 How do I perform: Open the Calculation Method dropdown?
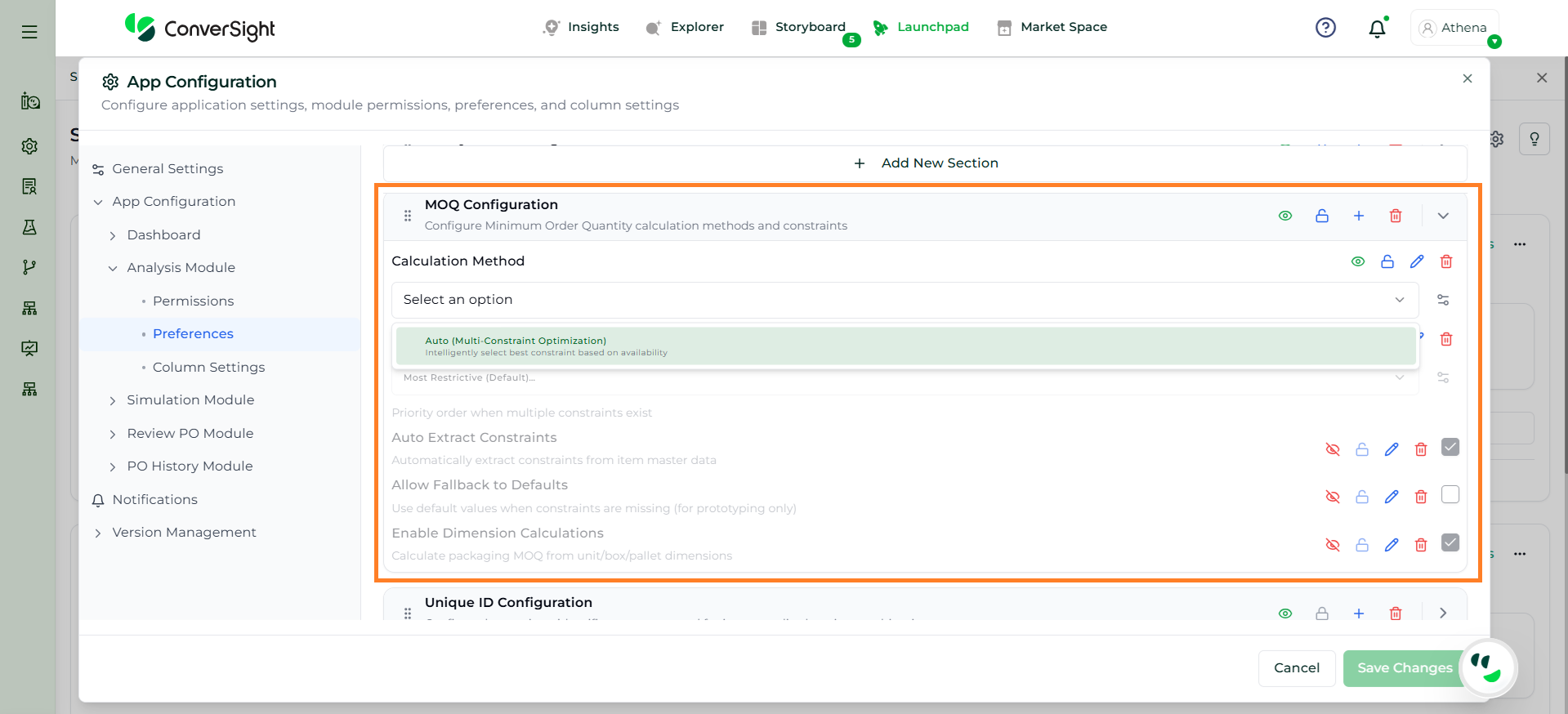tap(905, 300)
